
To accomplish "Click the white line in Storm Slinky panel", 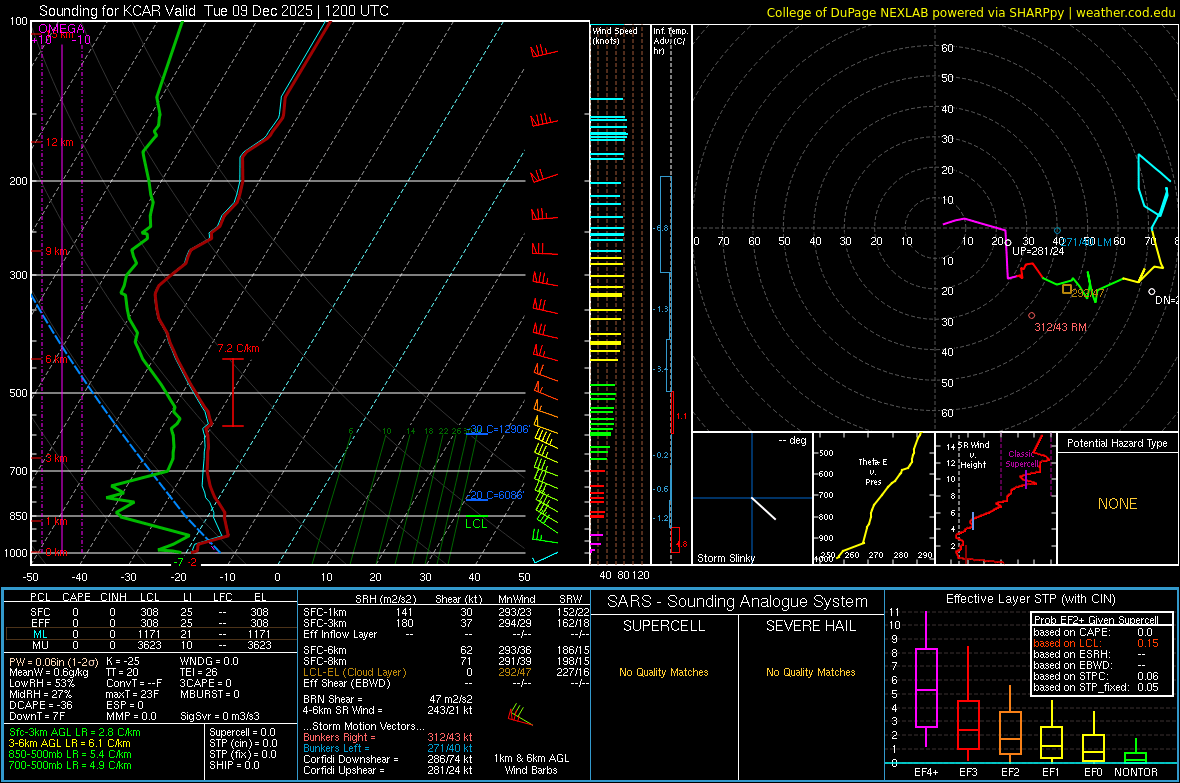I will click(763, 508).
